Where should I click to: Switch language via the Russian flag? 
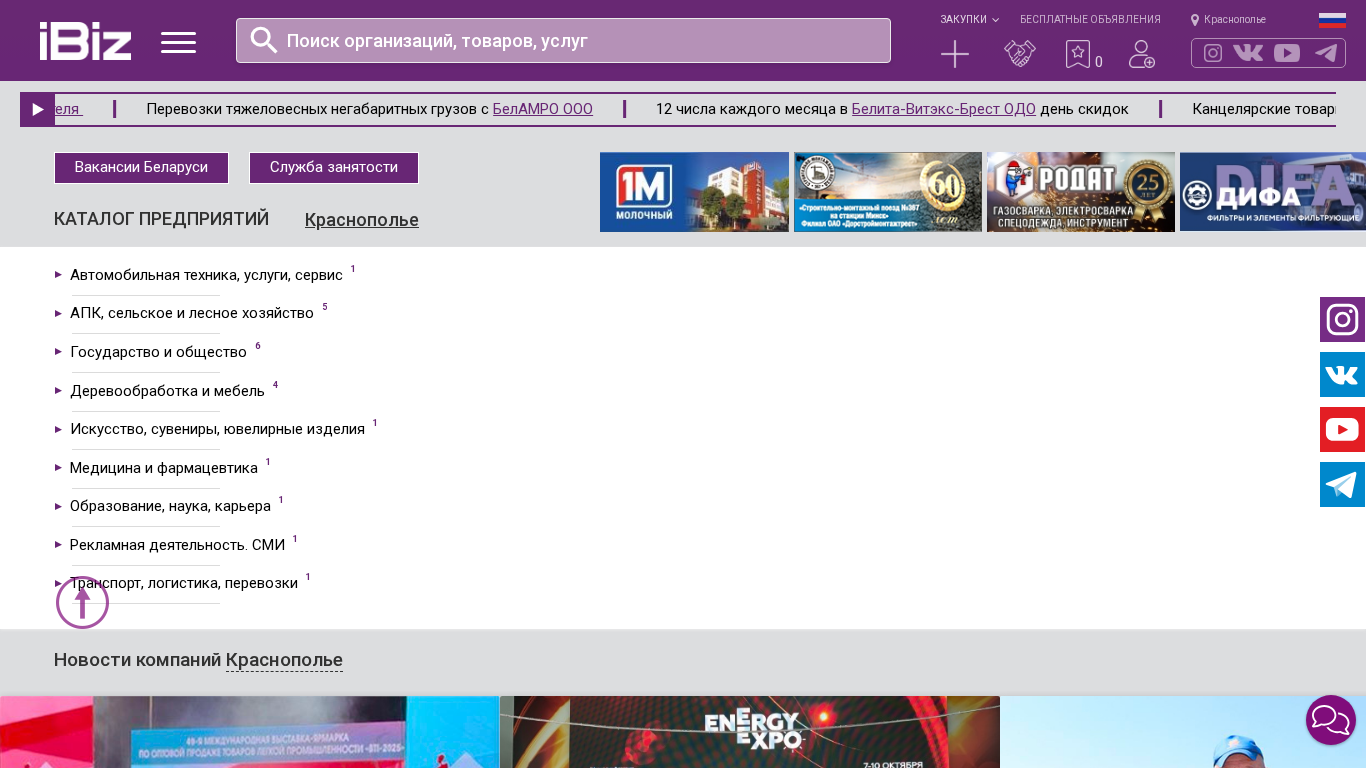click(x=1332, y=20)
